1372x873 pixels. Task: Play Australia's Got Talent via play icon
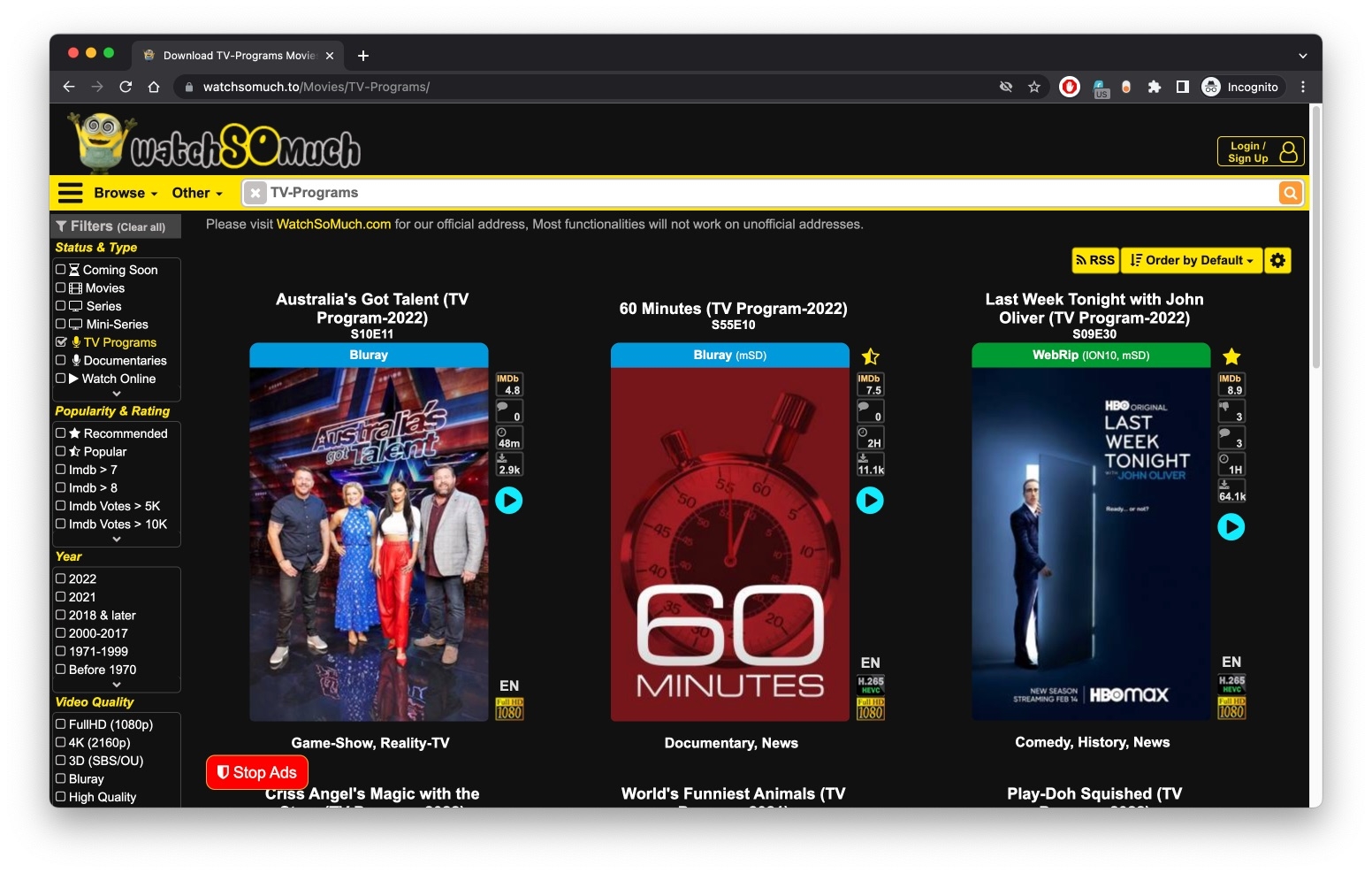click(x=508, y=501)
